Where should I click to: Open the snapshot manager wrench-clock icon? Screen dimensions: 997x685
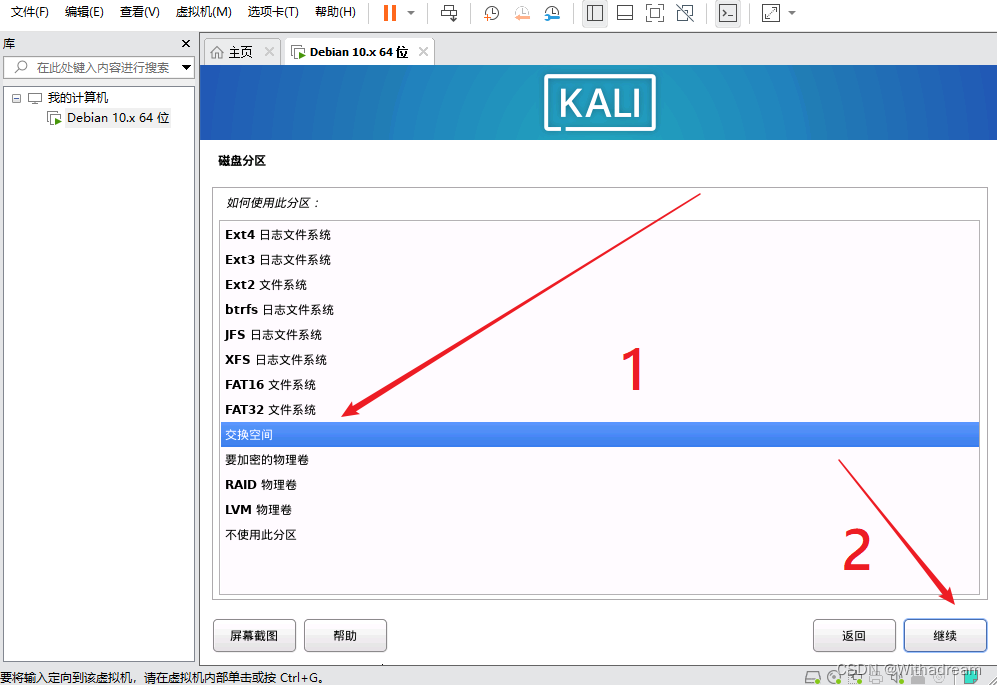coord(552,13)
